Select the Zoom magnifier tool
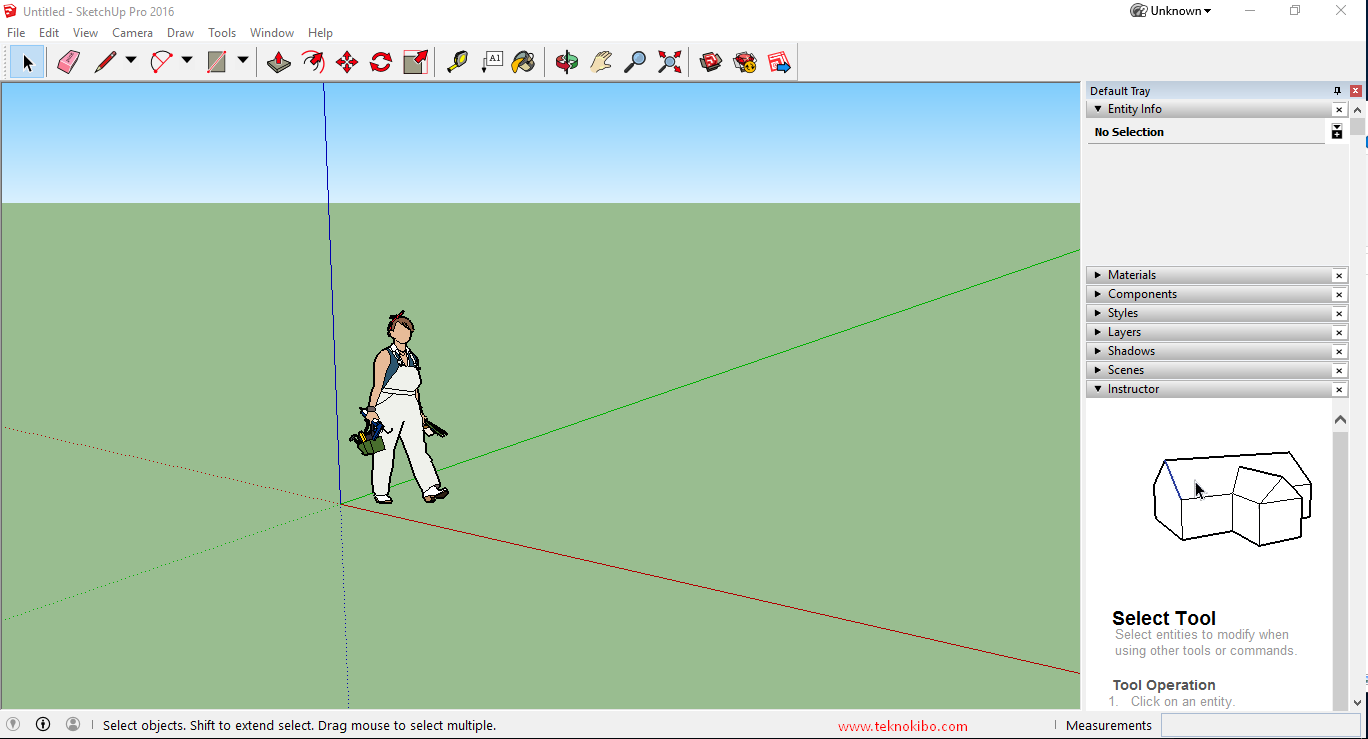The height and width of the screenshot is (739, 1368). (635, 62)
